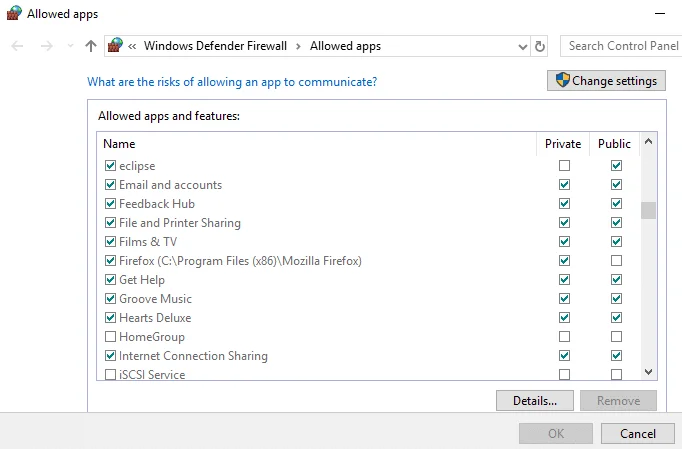Uncheck Public for Internet Connection Sharing

[x=616, y=355]
